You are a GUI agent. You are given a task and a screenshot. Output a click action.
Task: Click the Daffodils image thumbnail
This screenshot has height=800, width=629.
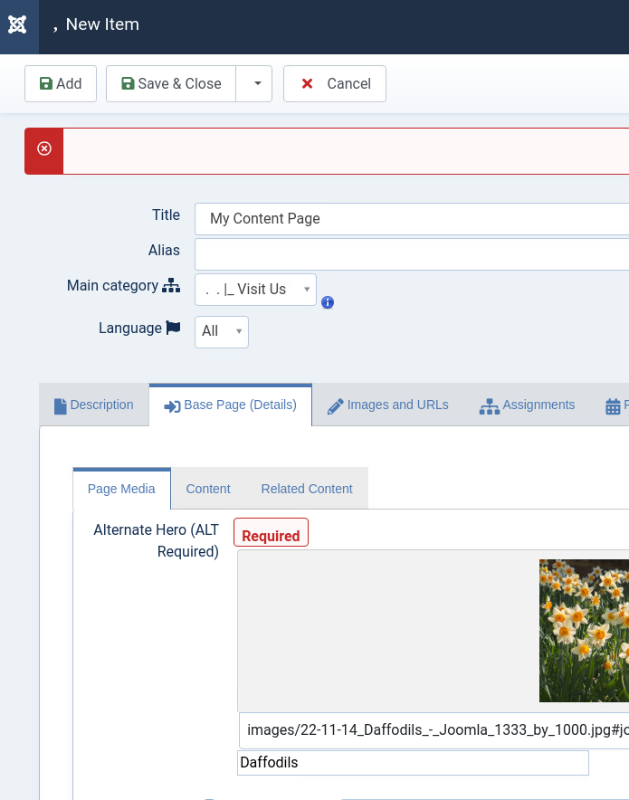point(584,631)
